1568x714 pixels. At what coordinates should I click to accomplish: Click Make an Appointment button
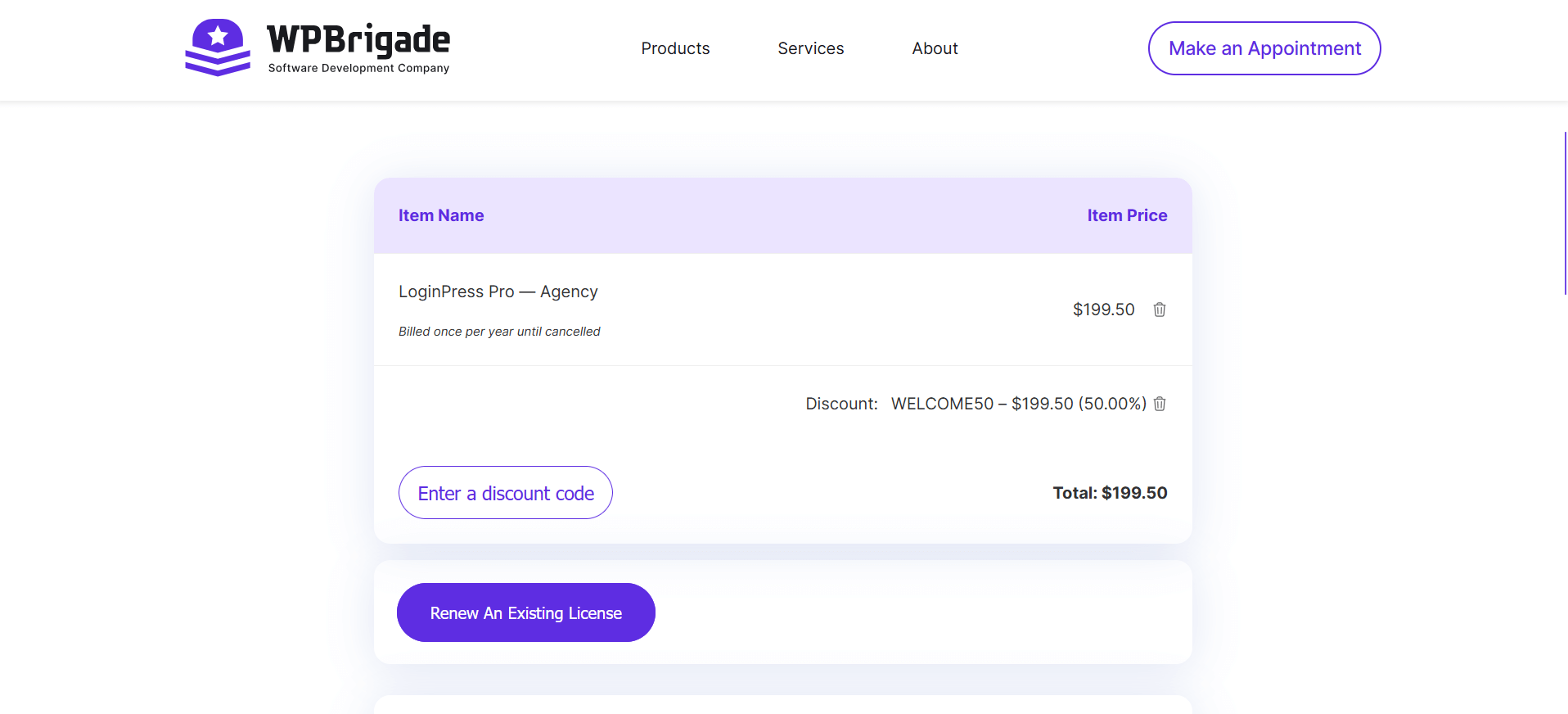(x=1264, y=48)
